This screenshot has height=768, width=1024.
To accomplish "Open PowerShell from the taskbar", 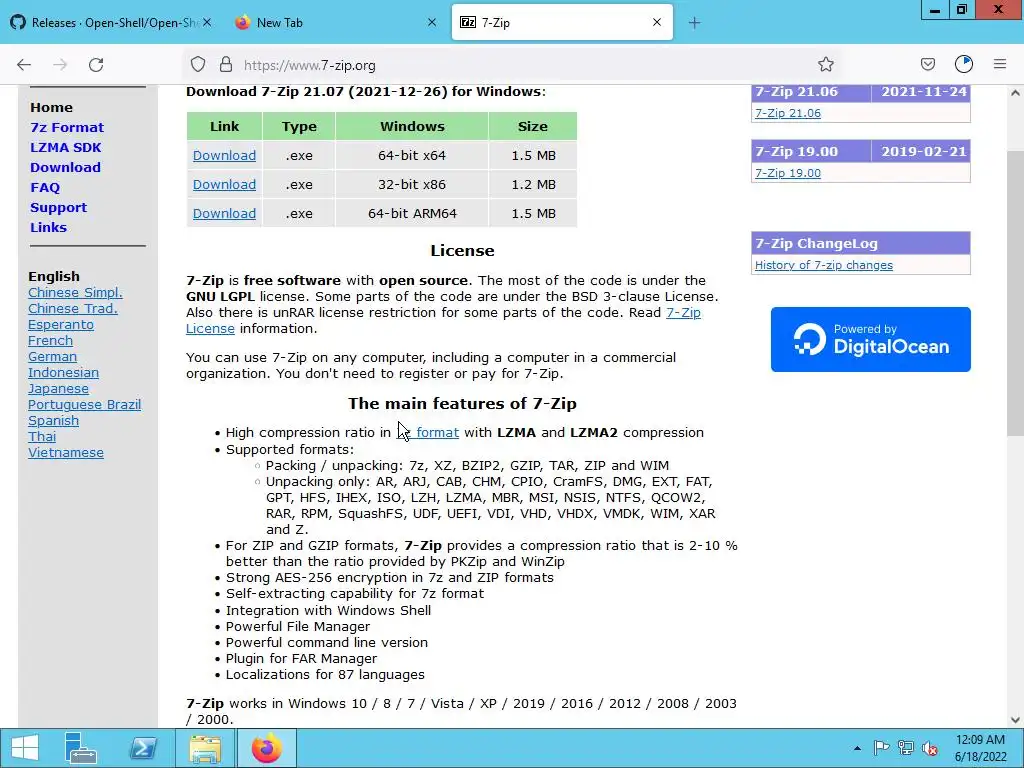I will 143,748.
